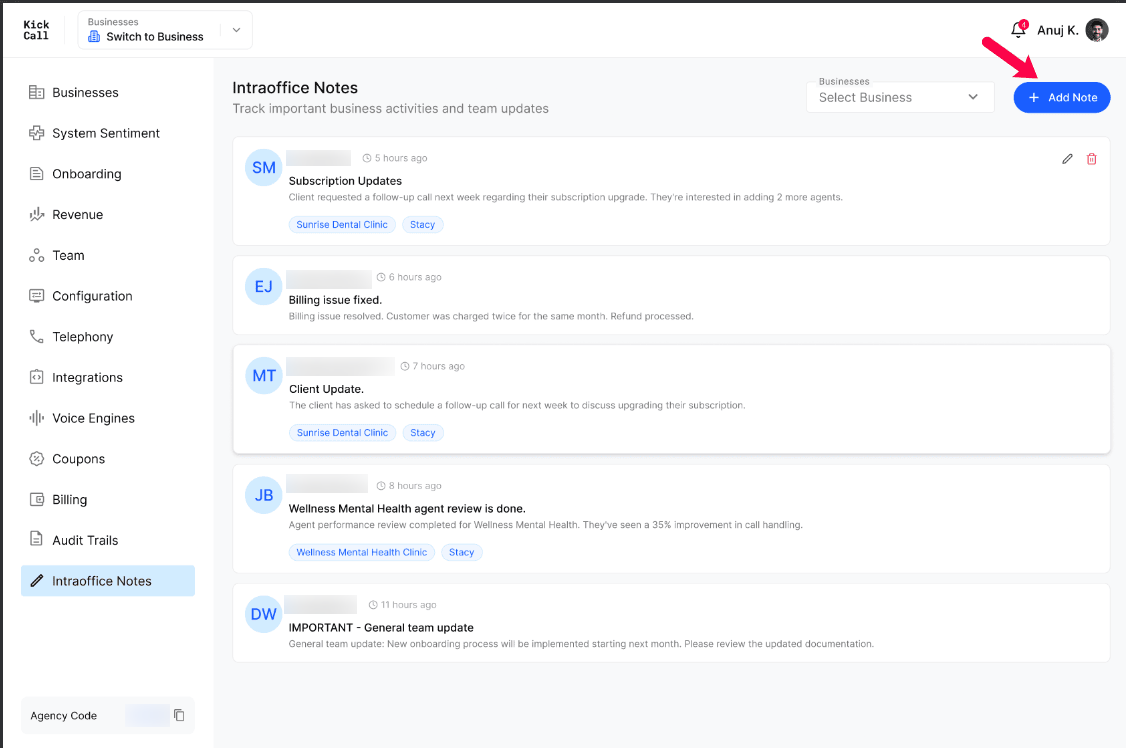Click the Subscription Updates note title
The width and height of the screenshot is (1126, 748).
coord(345,181)
